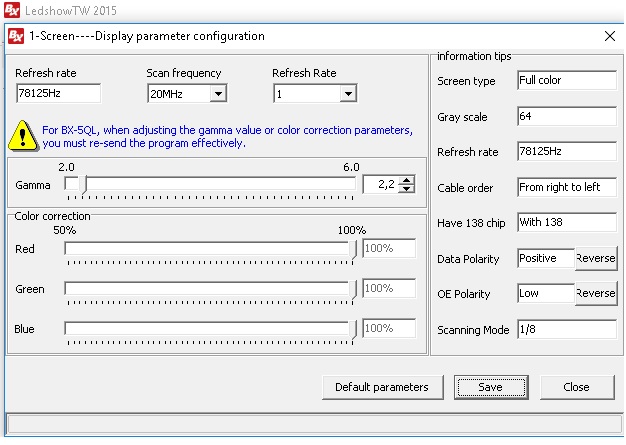Click the information tips Refresh rate field
The image size is (626, 445).
[567, 151]
